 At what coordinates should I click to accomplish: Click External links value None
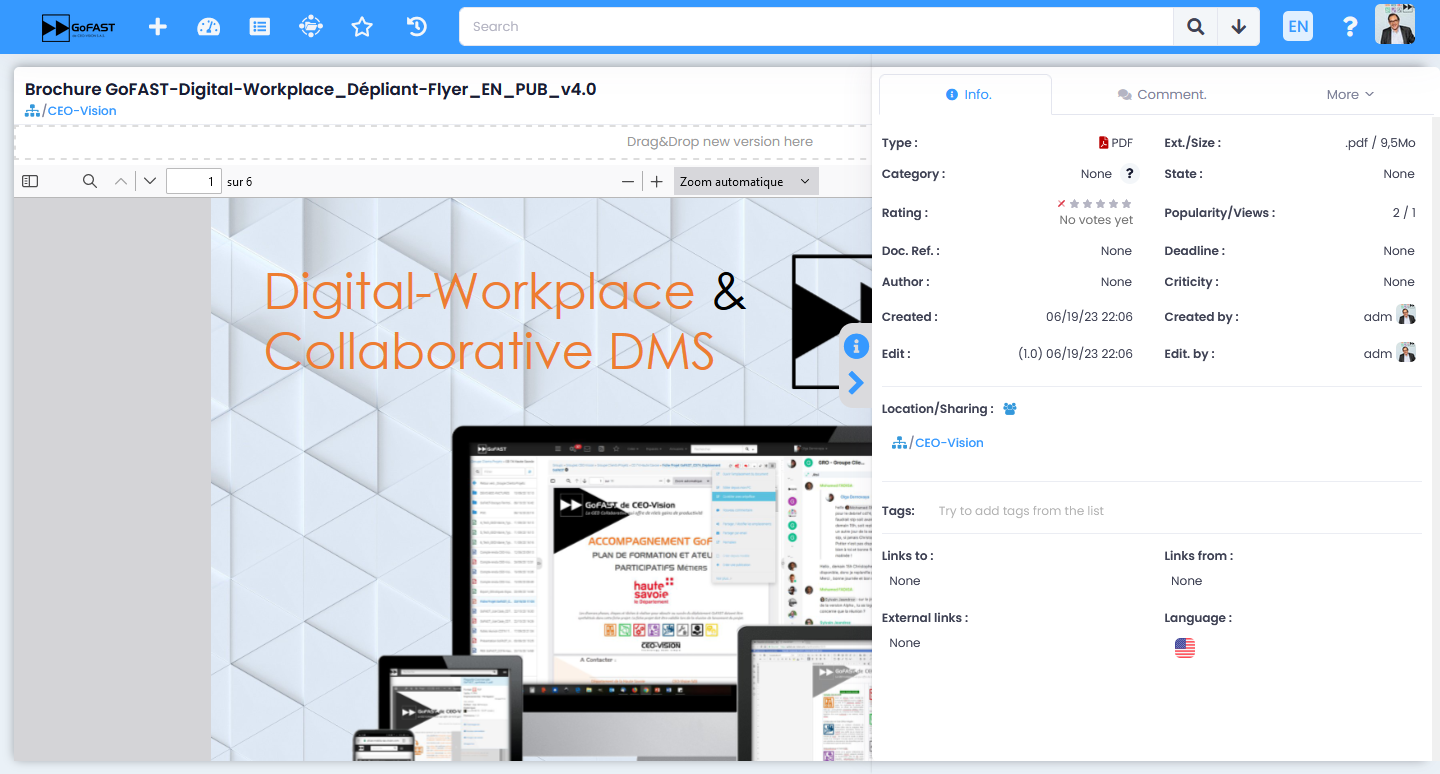tap(905, 643)
